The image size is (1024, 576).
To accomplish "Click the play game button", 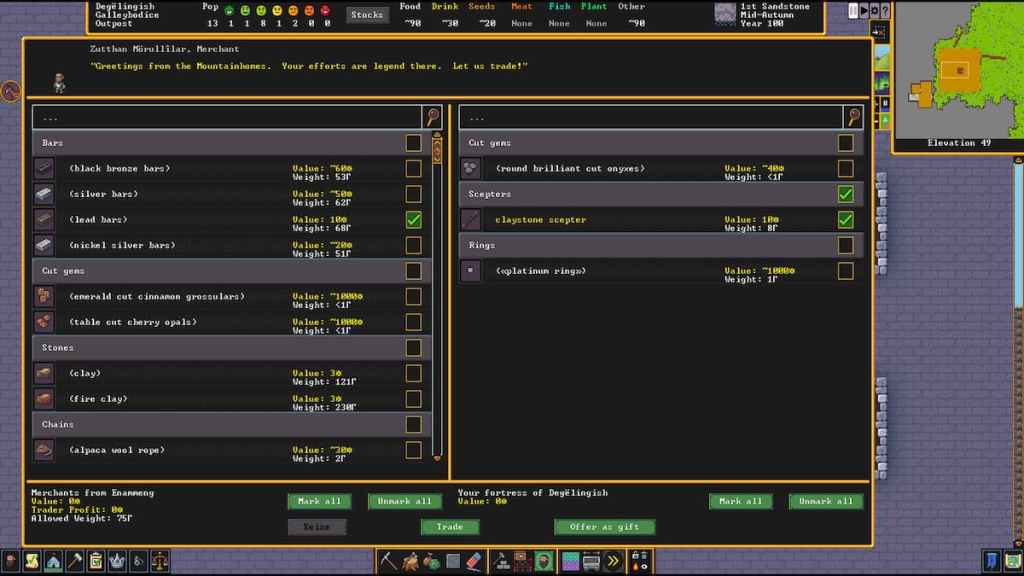I will coord(863,10).
